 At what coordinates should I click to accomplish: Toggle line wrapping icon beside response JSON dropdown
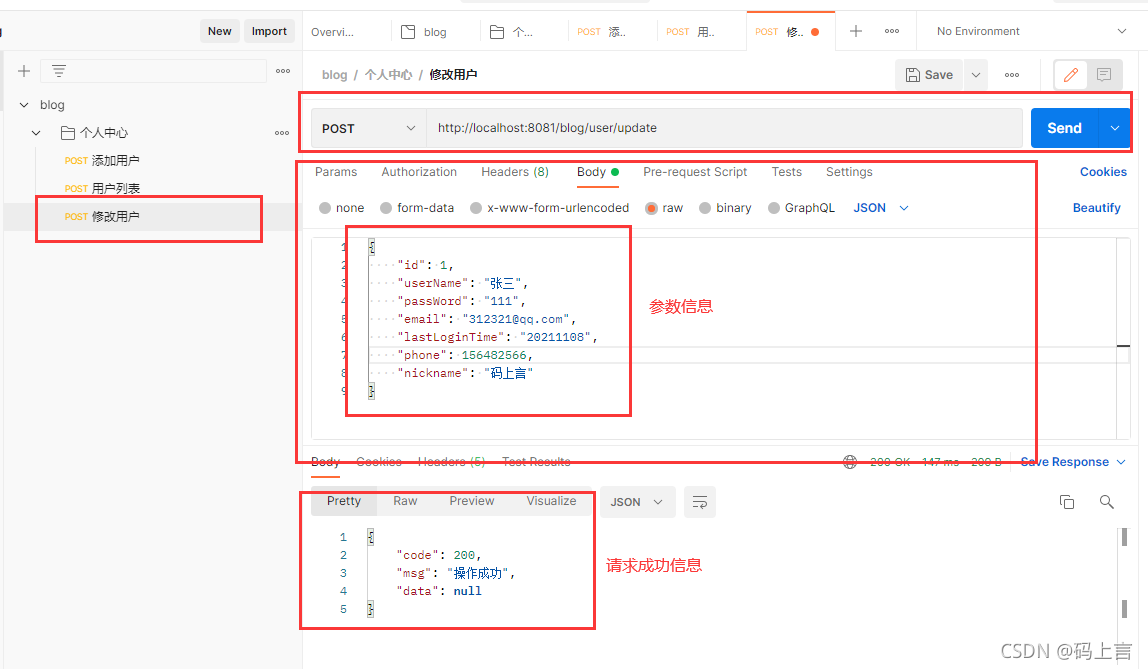699,502
